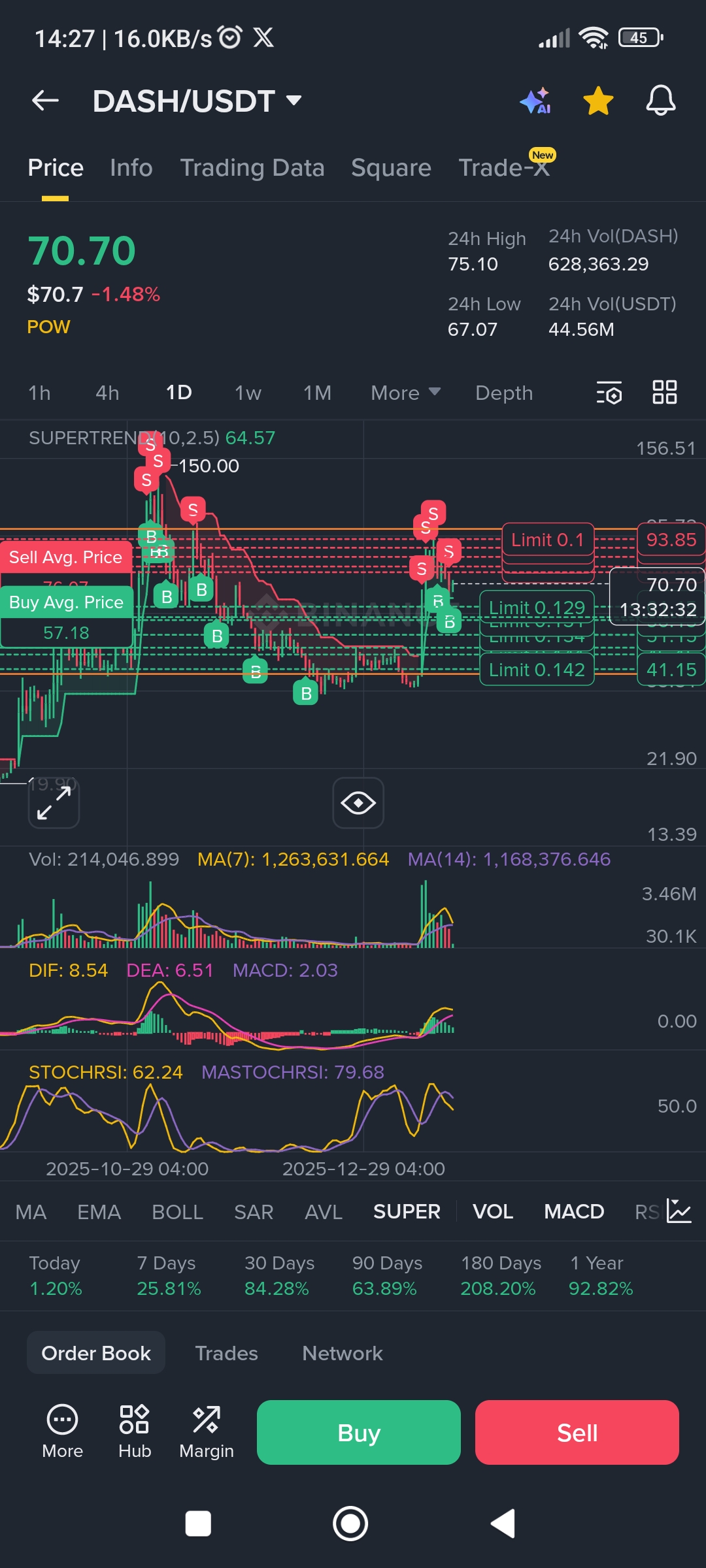Enable the AVL indicator
Screen dimensions: 706x1568
(324, 1212)
